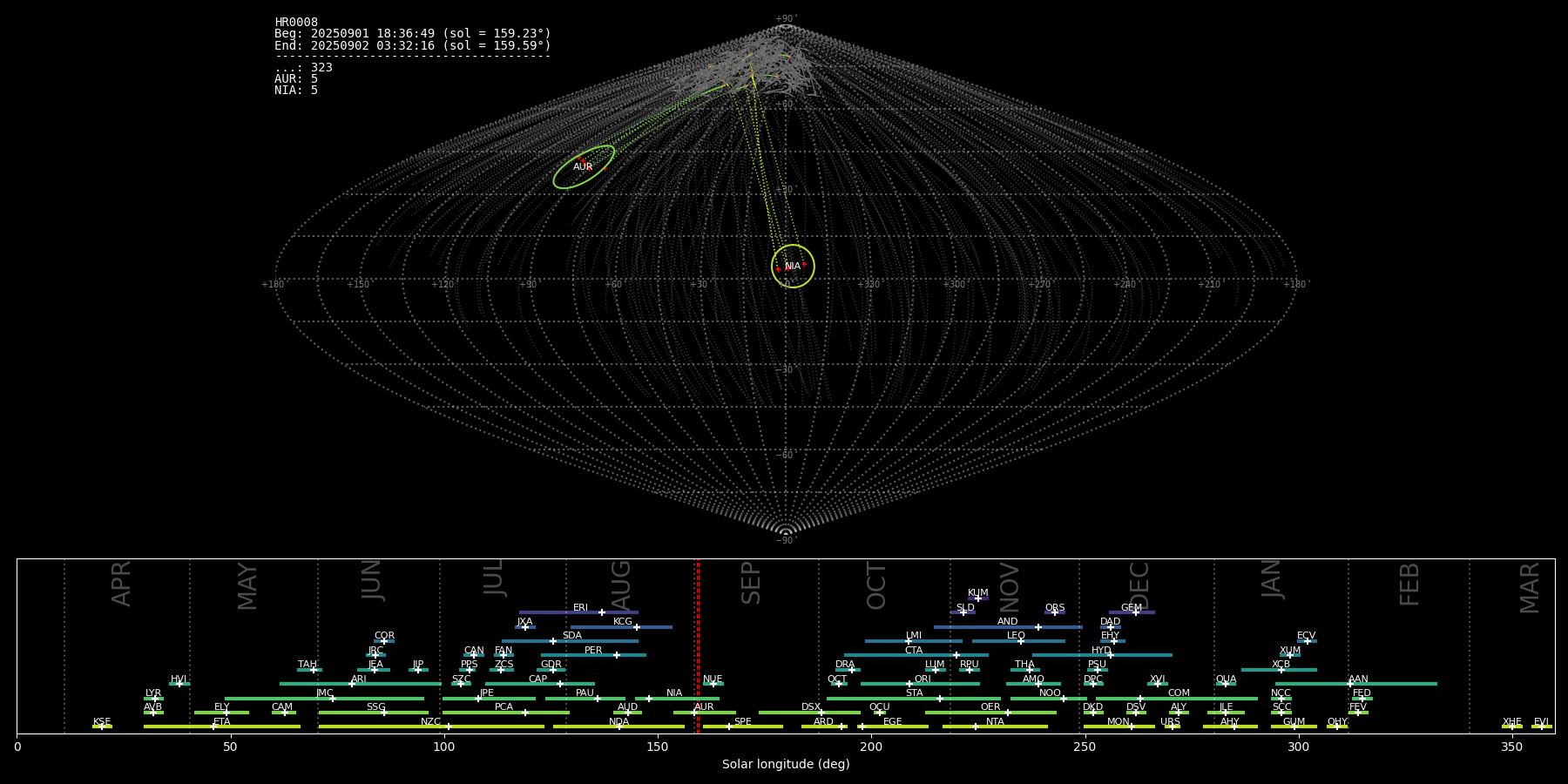Click the NUE shower label in timeline
This screenshot has height=784, width=1568.
[x=713, y=679]
